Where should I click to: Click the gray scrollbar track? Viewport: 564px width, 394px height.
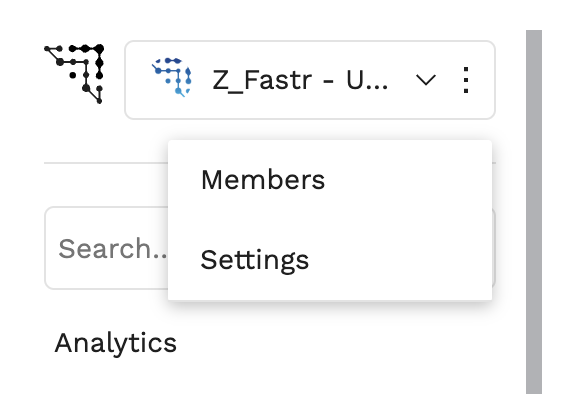pyautogui.click(x=534, y=212)
